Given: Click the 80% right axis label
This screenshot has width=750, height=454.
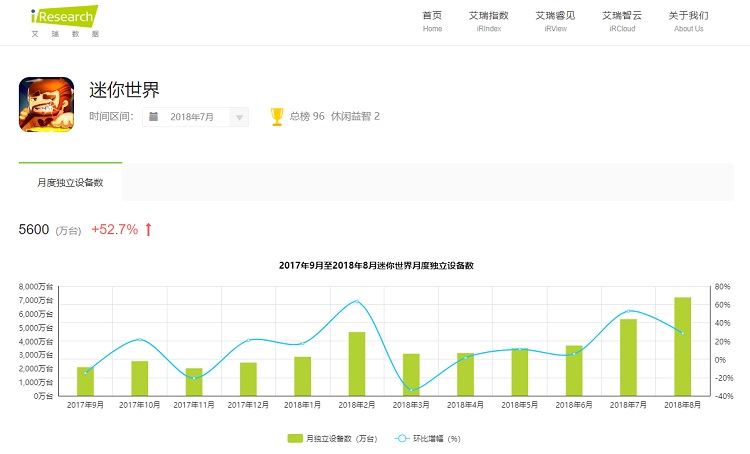Looking at the screenshot, I should (x=722, y=287).
